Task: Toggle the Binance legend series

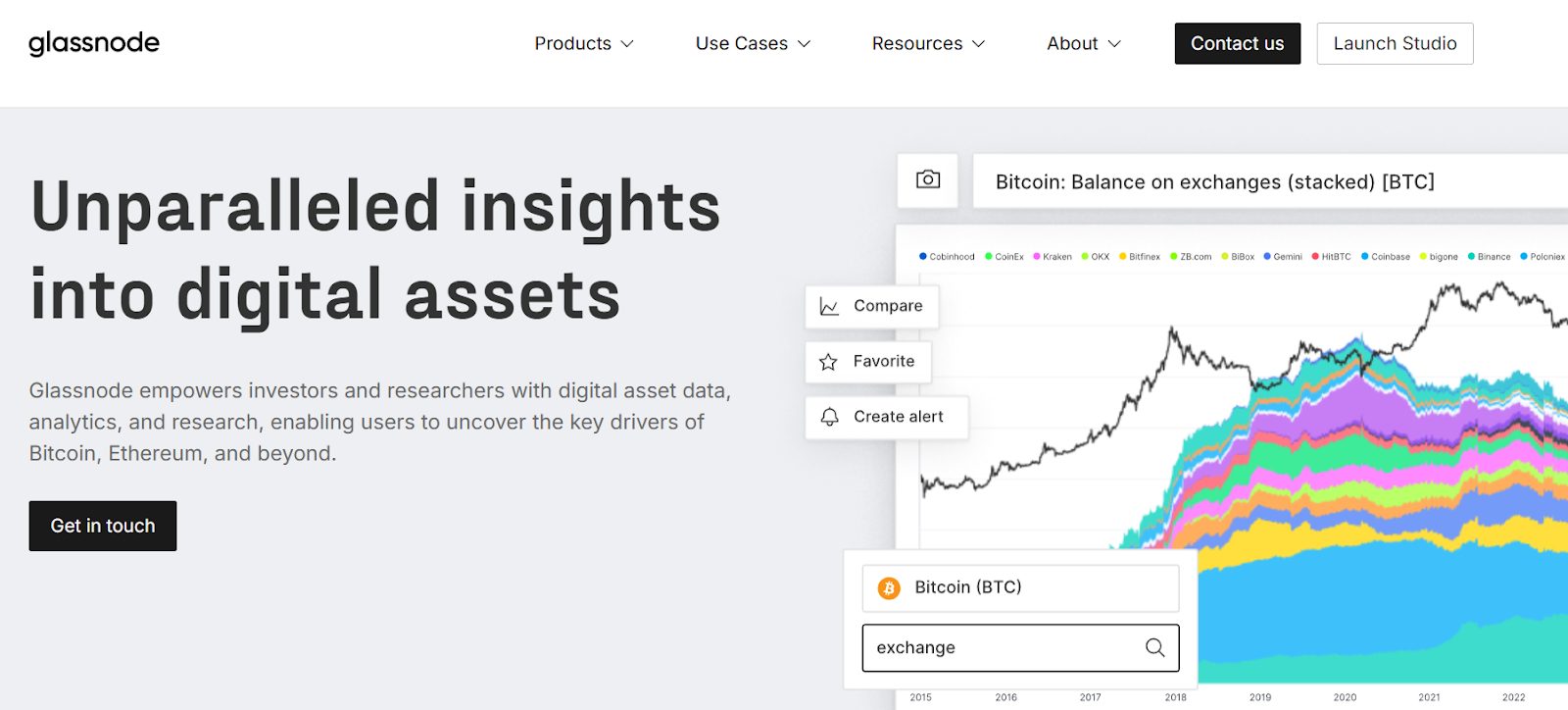Action: (1489, 257)
